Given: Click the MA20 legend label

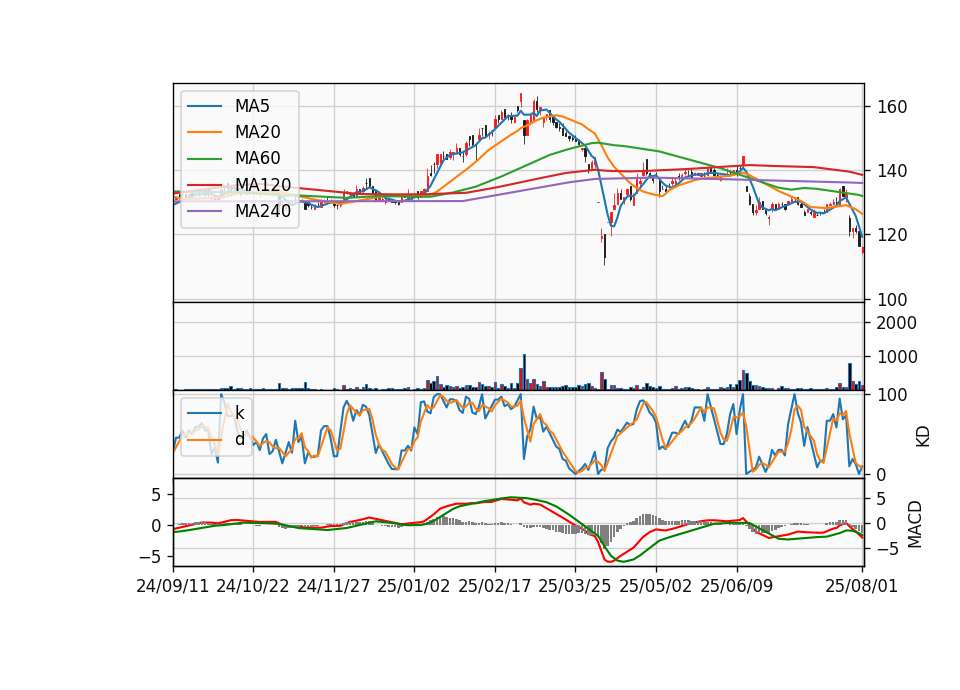Looking at the screenshot, I should (258, 132).
